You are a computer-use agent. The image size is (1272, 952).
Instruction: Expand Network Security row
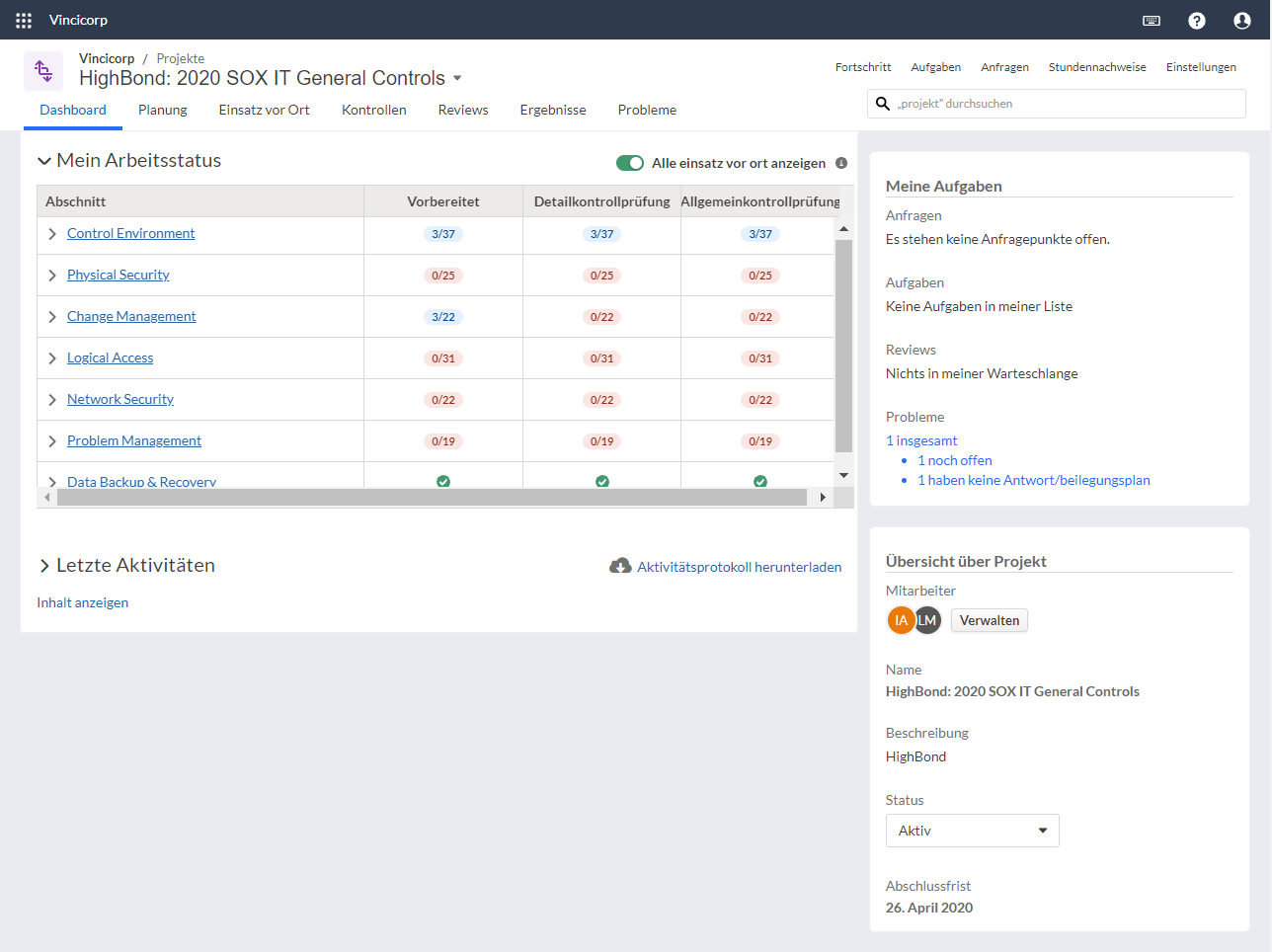click(52, 400)
